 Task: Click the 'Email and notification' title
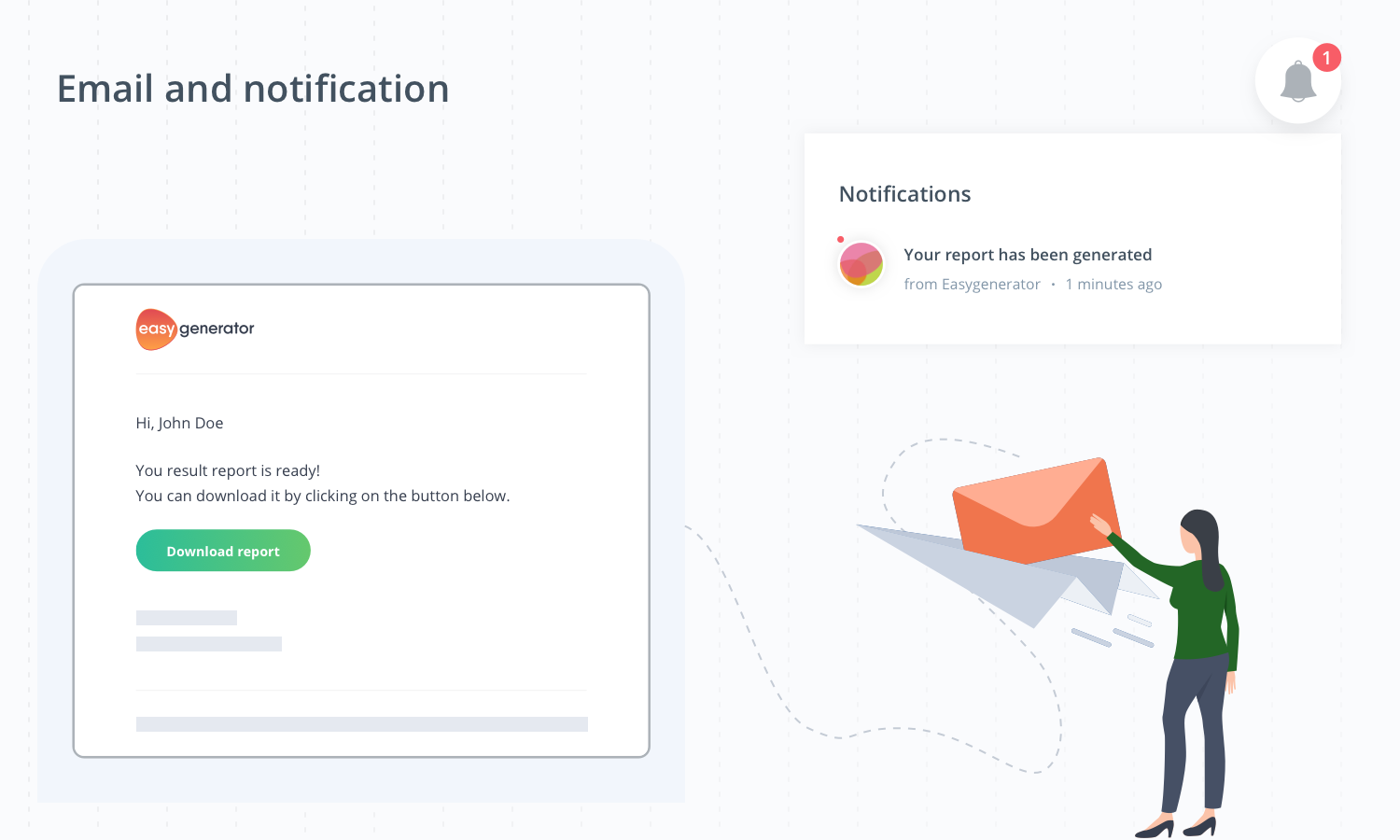tap(253, 89)
